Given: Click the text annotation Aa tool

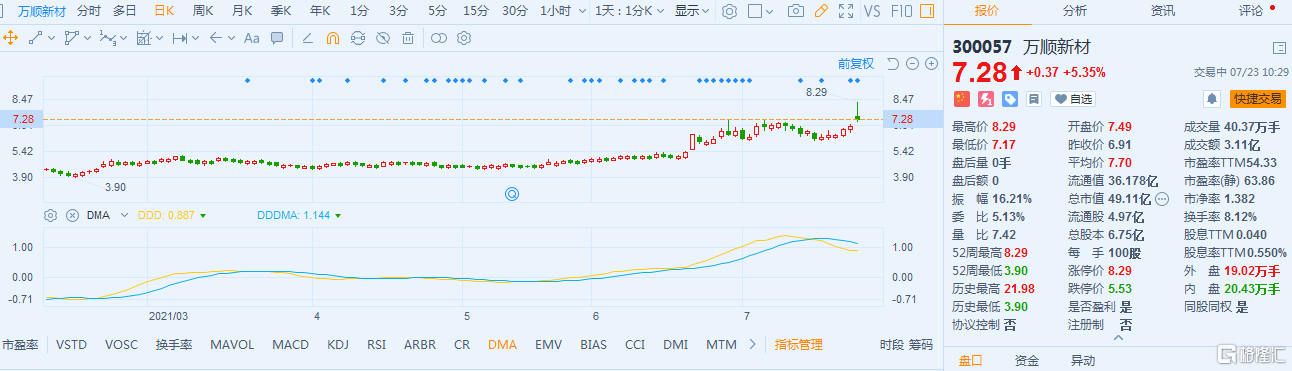Looking at the screenshot, I should tap(251, 38).
